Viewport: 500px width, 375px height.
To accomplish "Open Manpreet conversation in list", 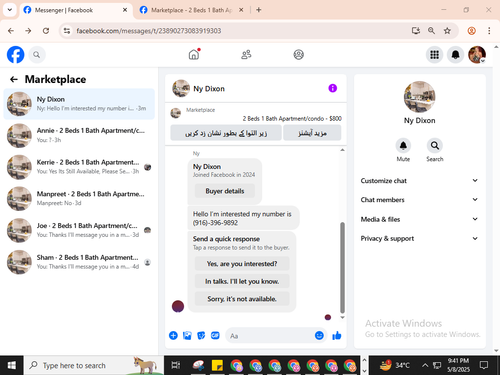I will pyautogui.click(x=79, y=198).
